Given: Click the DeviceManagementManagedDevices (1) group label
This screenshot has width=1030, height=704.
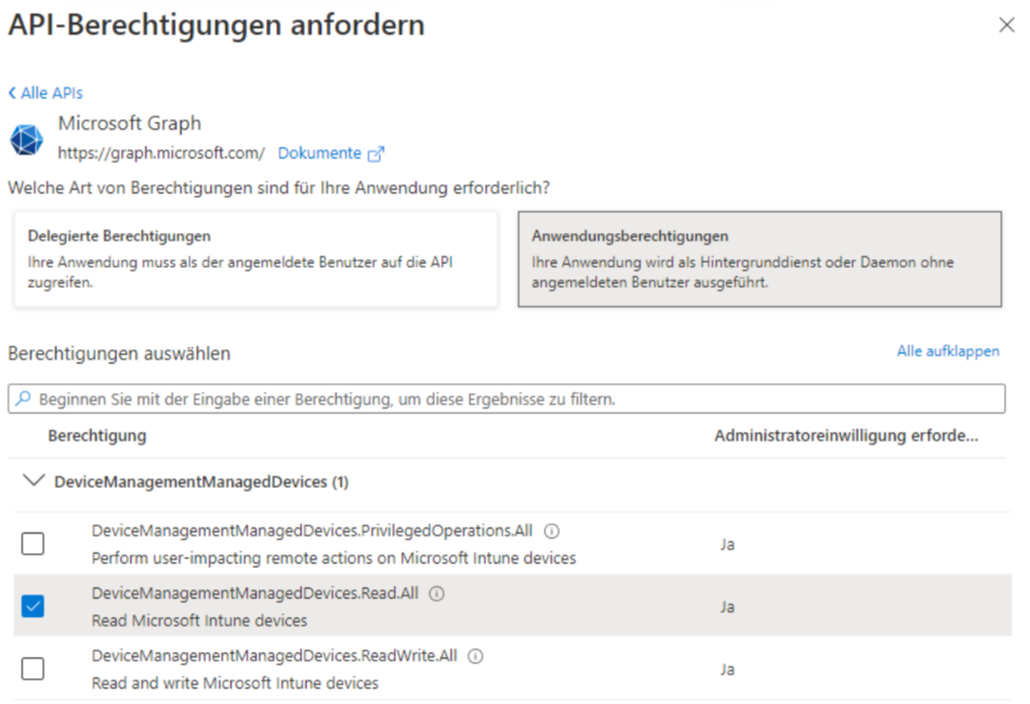Looking at the screenshot, I should (201, 482).
